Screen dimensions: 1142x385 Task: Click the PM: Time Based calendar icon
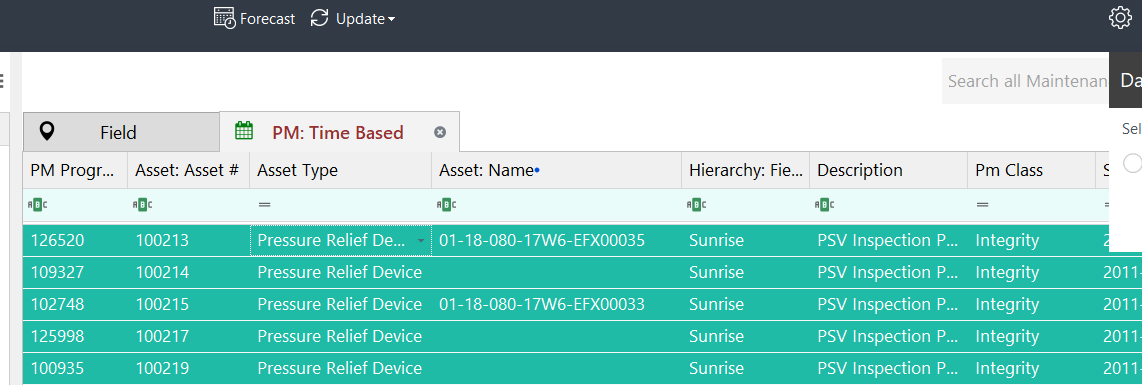[x=244, y=131]
